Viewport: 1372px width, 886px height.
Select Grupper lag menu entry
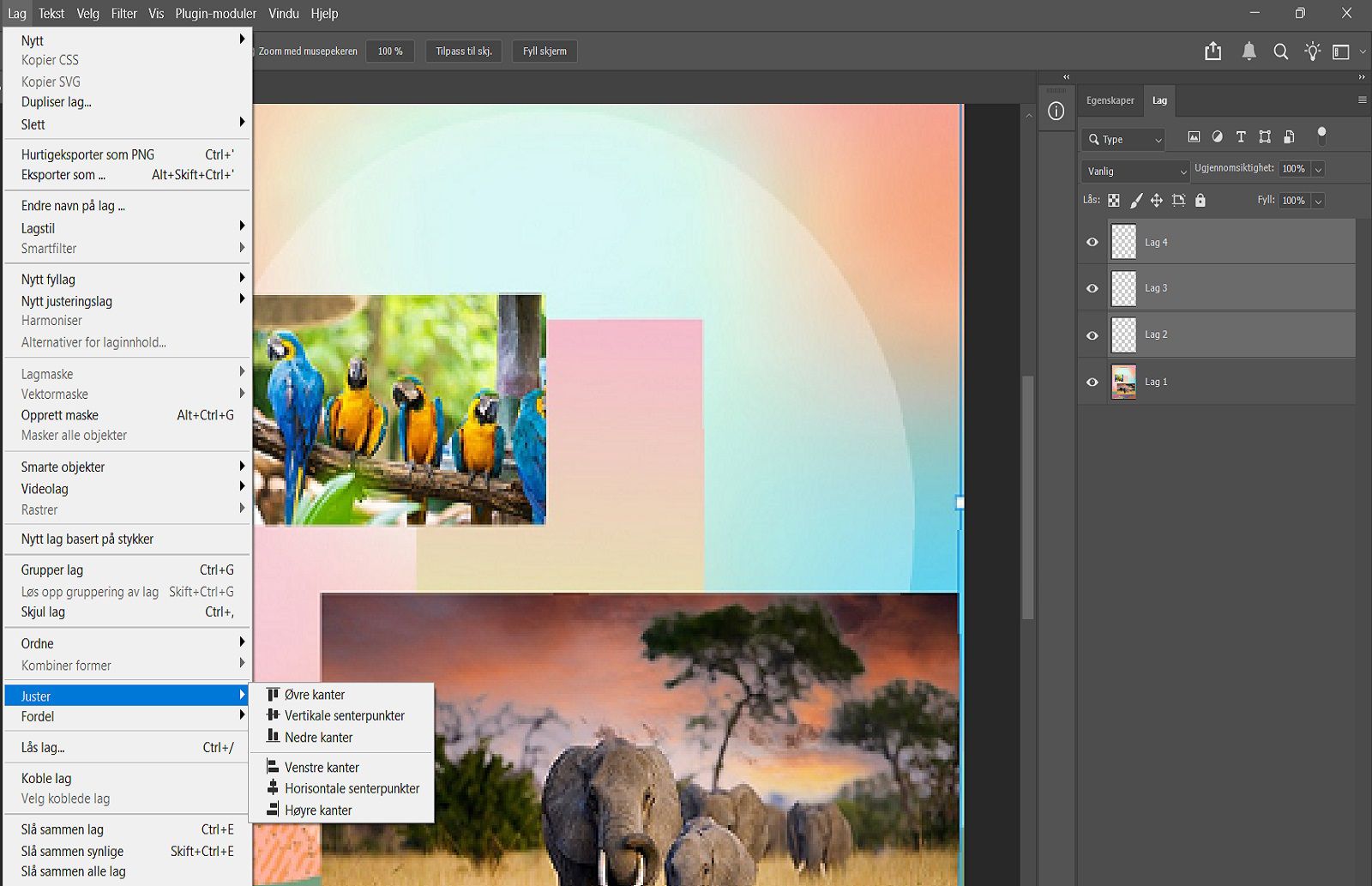pos(127,570)
